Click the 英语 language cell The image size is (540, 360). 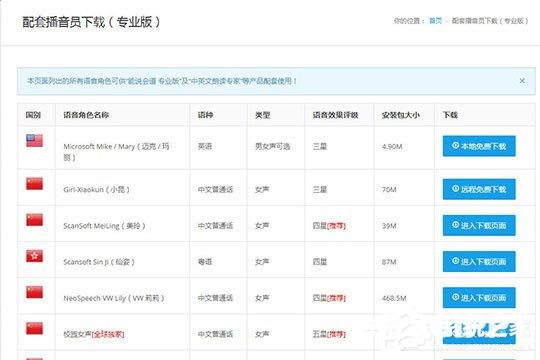[x=205, y=146]
